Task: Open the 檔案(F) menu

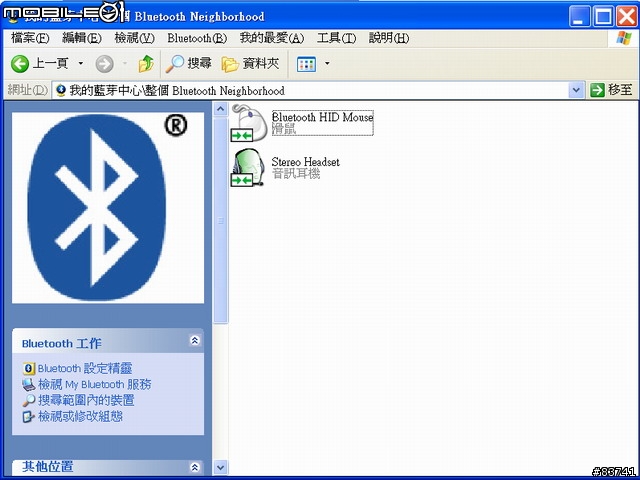Action: pos(30,38)
